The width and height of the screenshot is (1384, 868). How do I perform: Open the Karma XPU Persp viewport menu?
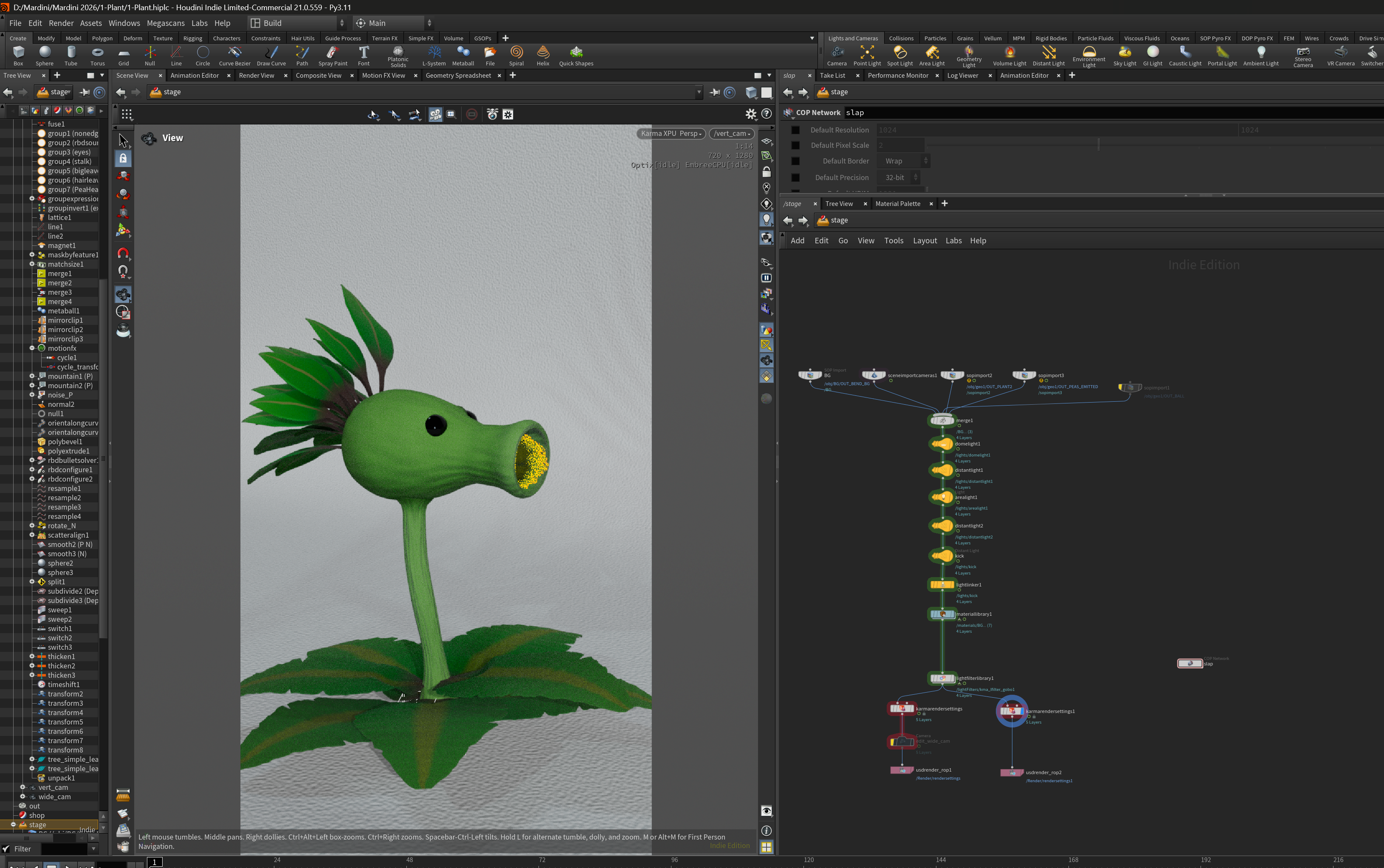click(x=671, y=134)
